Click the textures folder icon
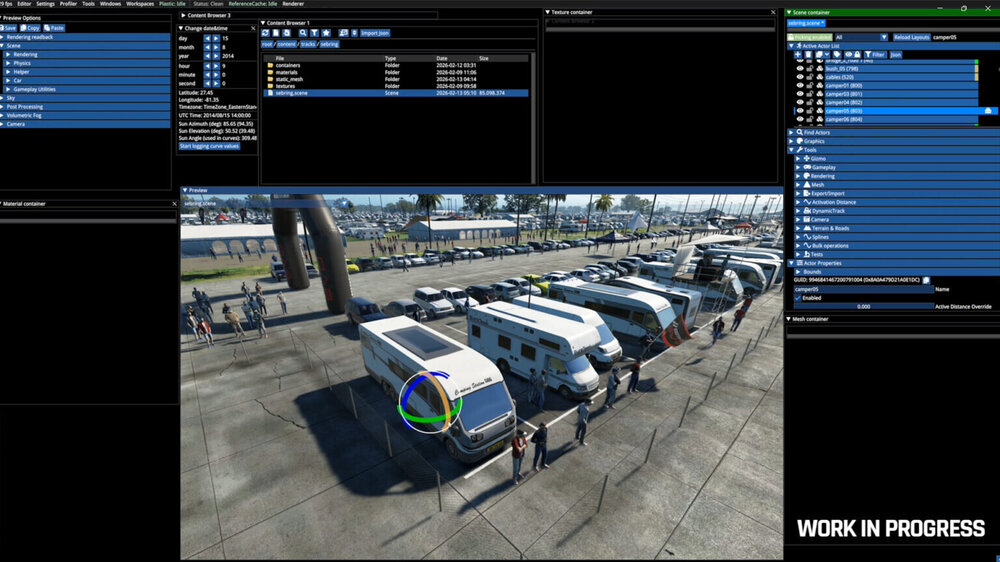The width and height of the screenshot is (1000, 562). pyautogui.click(x=270, y=86)
